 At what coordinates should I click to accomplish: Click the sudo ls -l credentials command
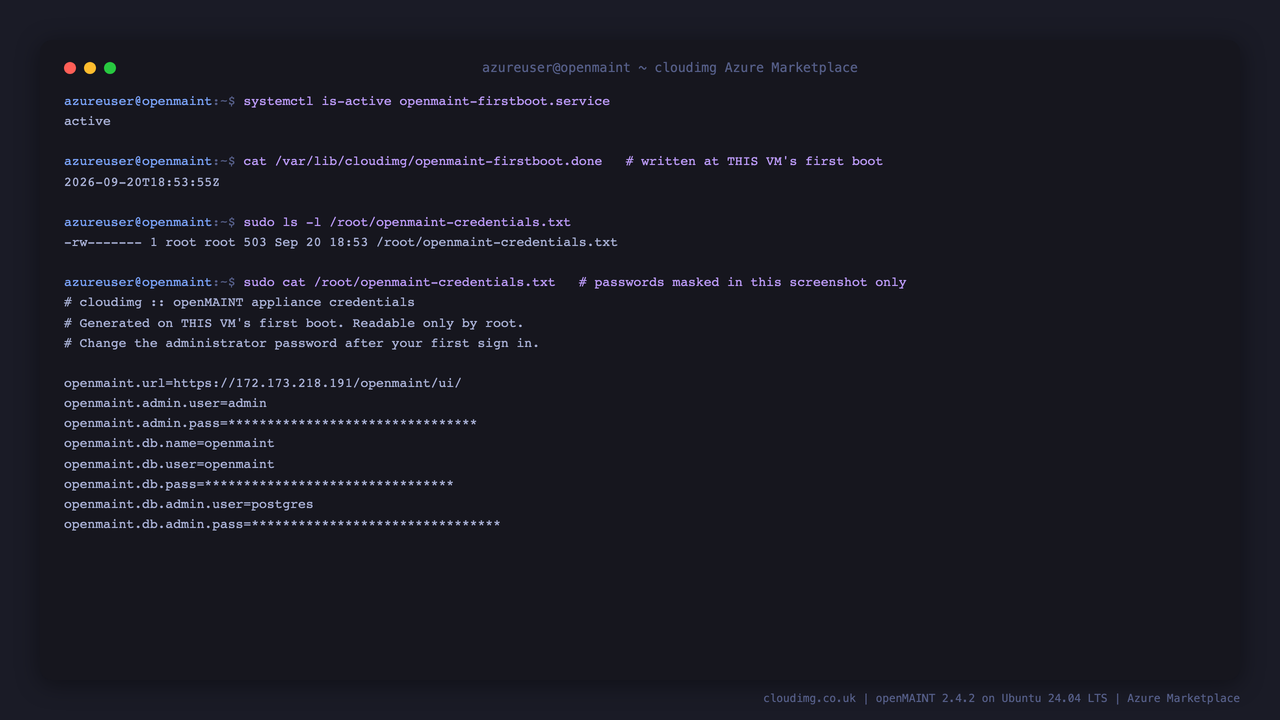click(x=406, y=222)
